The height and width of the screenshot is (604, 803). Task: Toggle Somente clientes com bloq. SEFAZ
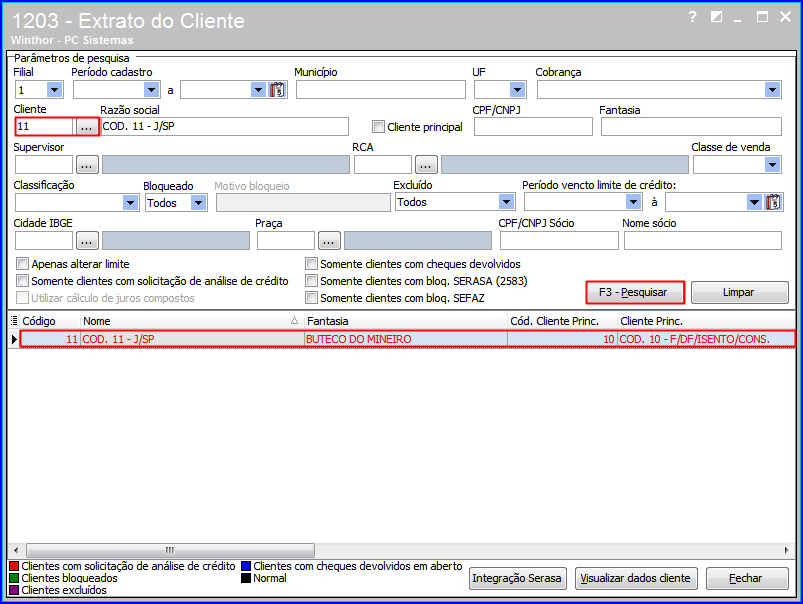[x=311, y=298]
